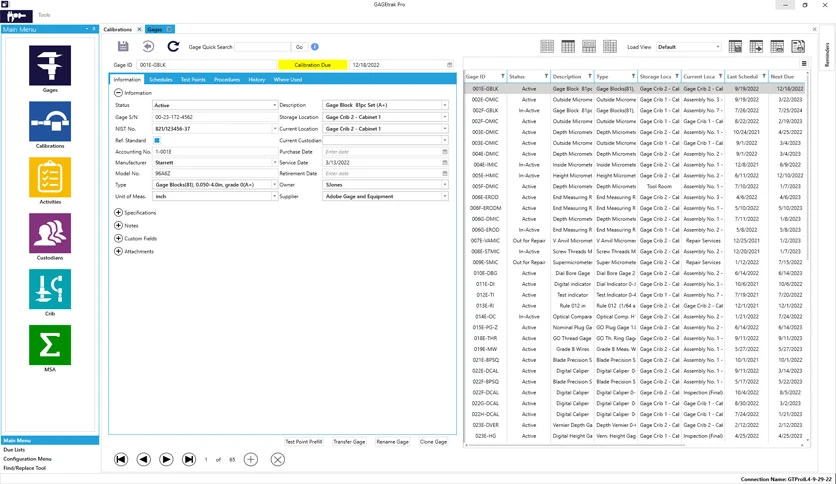Open Find/Replace Tool in left panel
This screenshot has height=484, width=836.
(25, 468)
